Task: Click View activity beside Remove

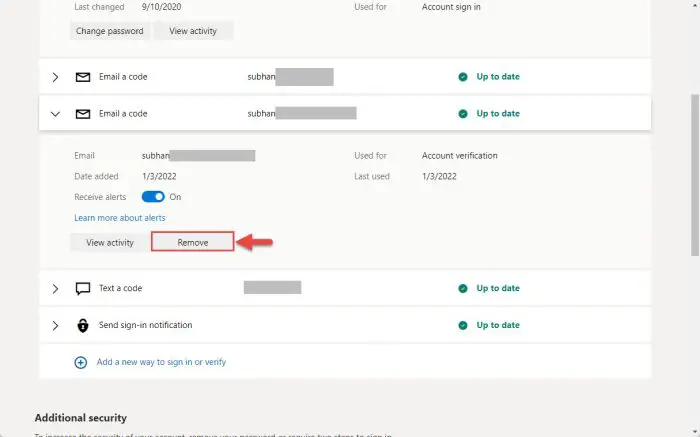Action: click(110, 242)
